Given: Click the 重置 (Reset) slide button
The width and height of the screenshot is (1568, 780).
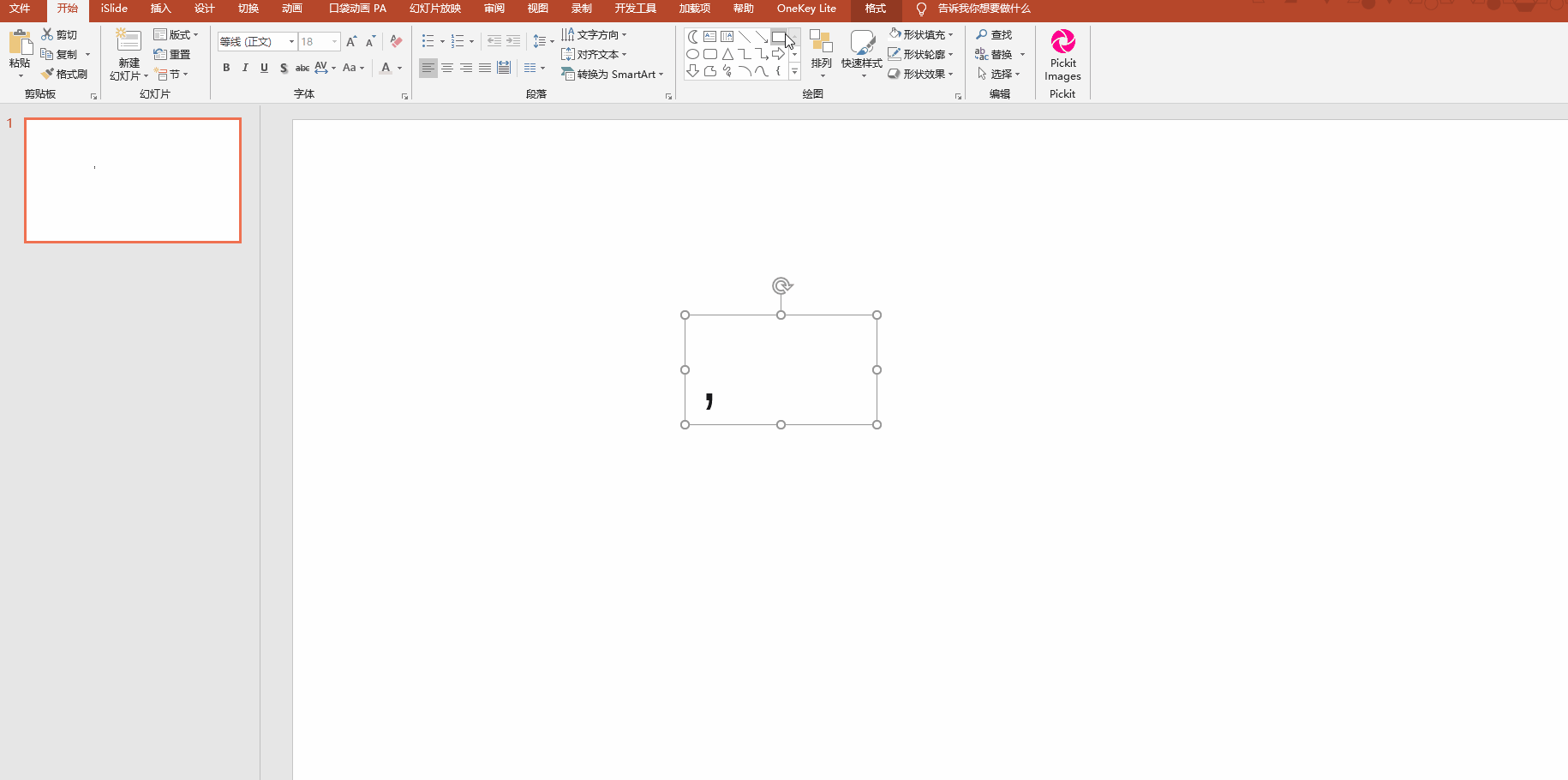Looking at the screenshot, I should (x=172, y=54).
